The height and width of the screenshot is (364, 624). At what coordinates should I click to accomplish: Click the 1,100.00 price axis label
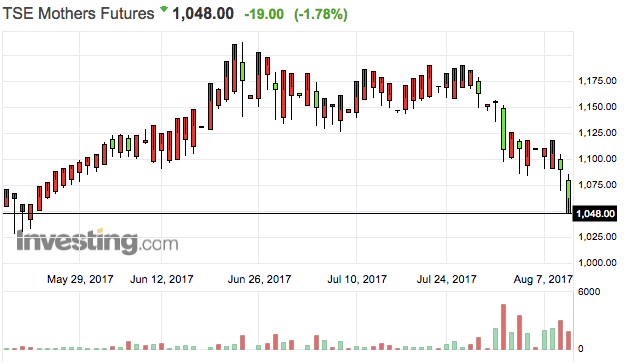coord(597,159)
